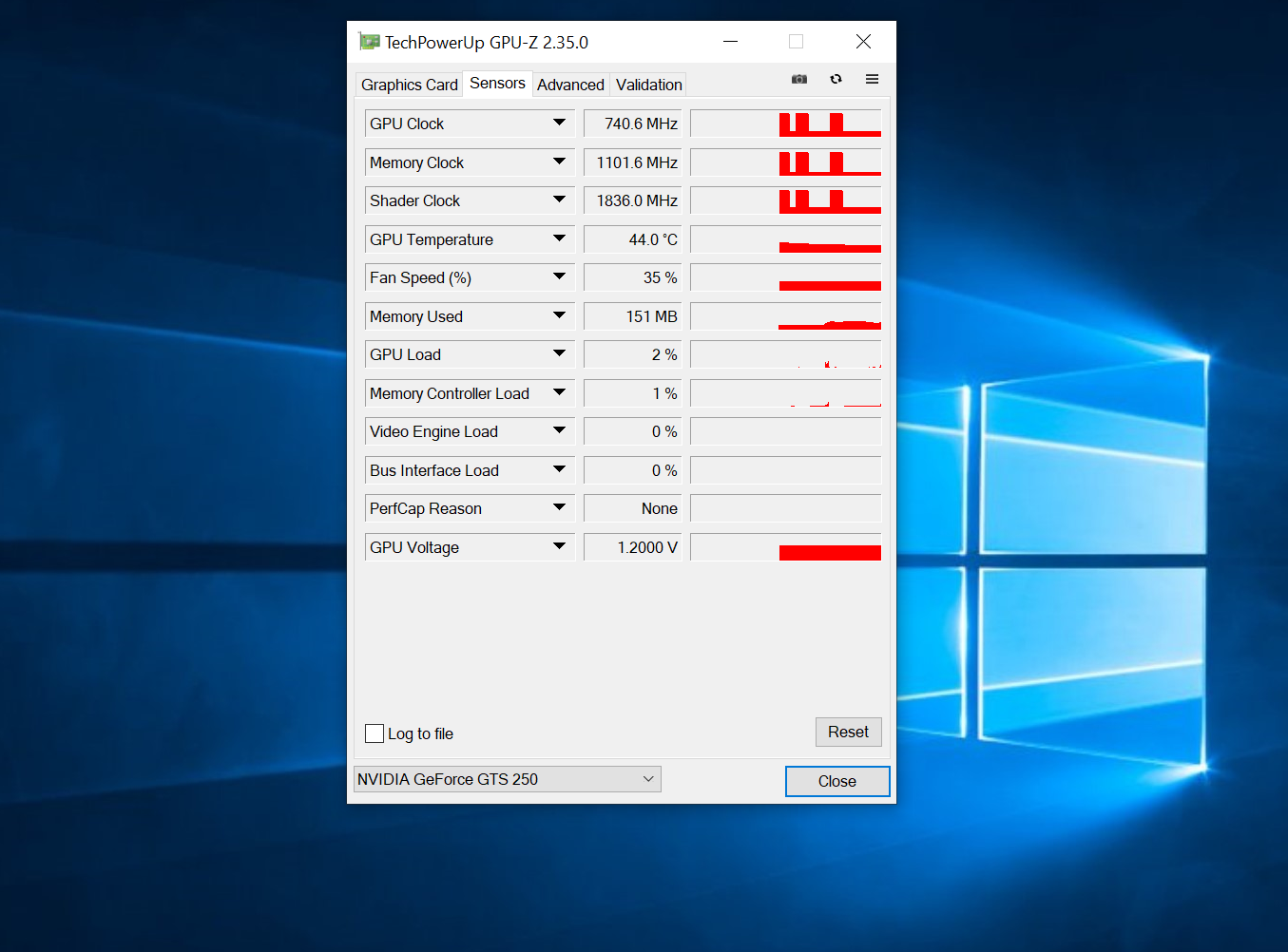Open the hamburger menu in GPU-Z
1288x952 pixels.
[872, 79]
